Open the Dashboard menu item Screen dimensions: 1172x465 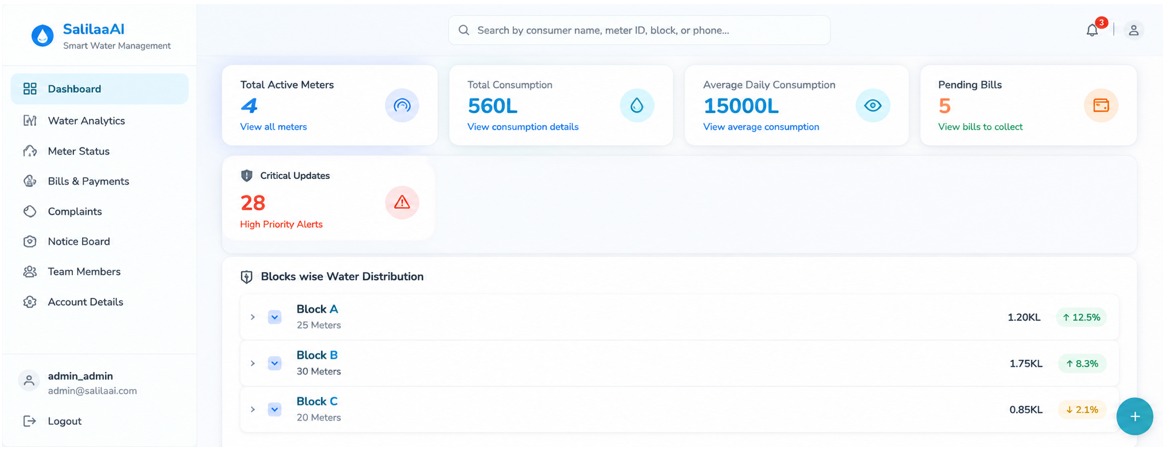point(99,89)
